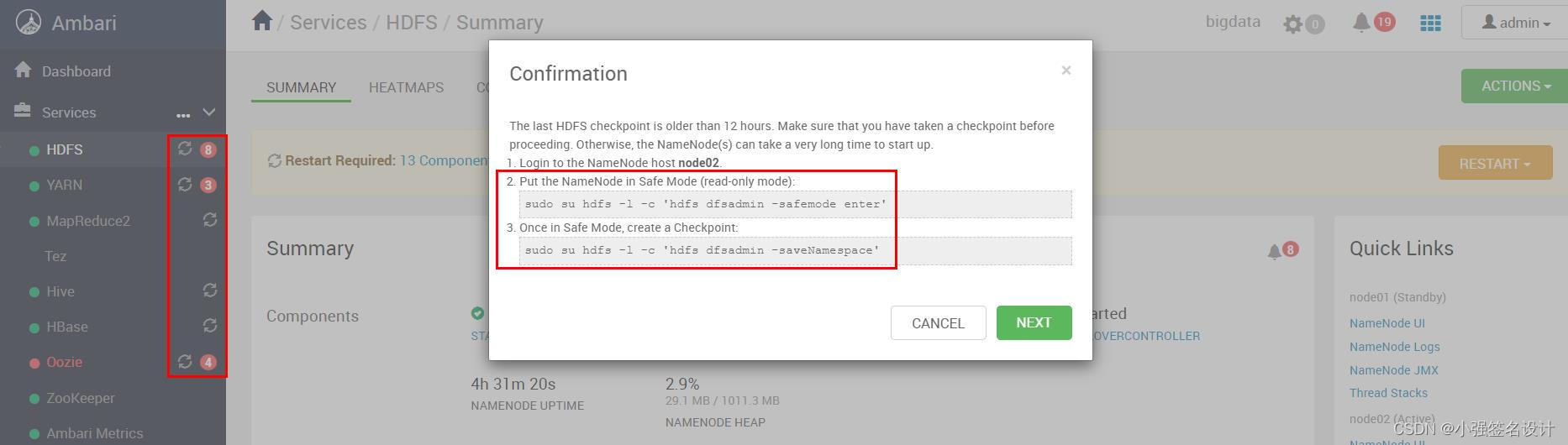The height and width of the screenshot is (445, 1568).
Task: Open the NameNode JMX quick link
Action: pyautogui.click(x=1393, y=370)
